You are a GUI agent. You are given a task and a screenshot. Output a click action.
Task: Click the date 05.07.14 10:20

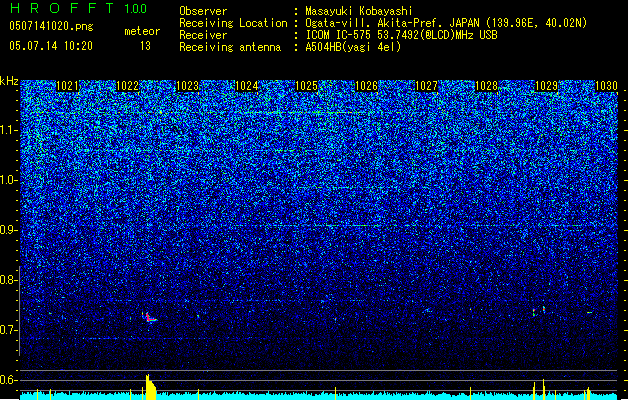[51, 46]
